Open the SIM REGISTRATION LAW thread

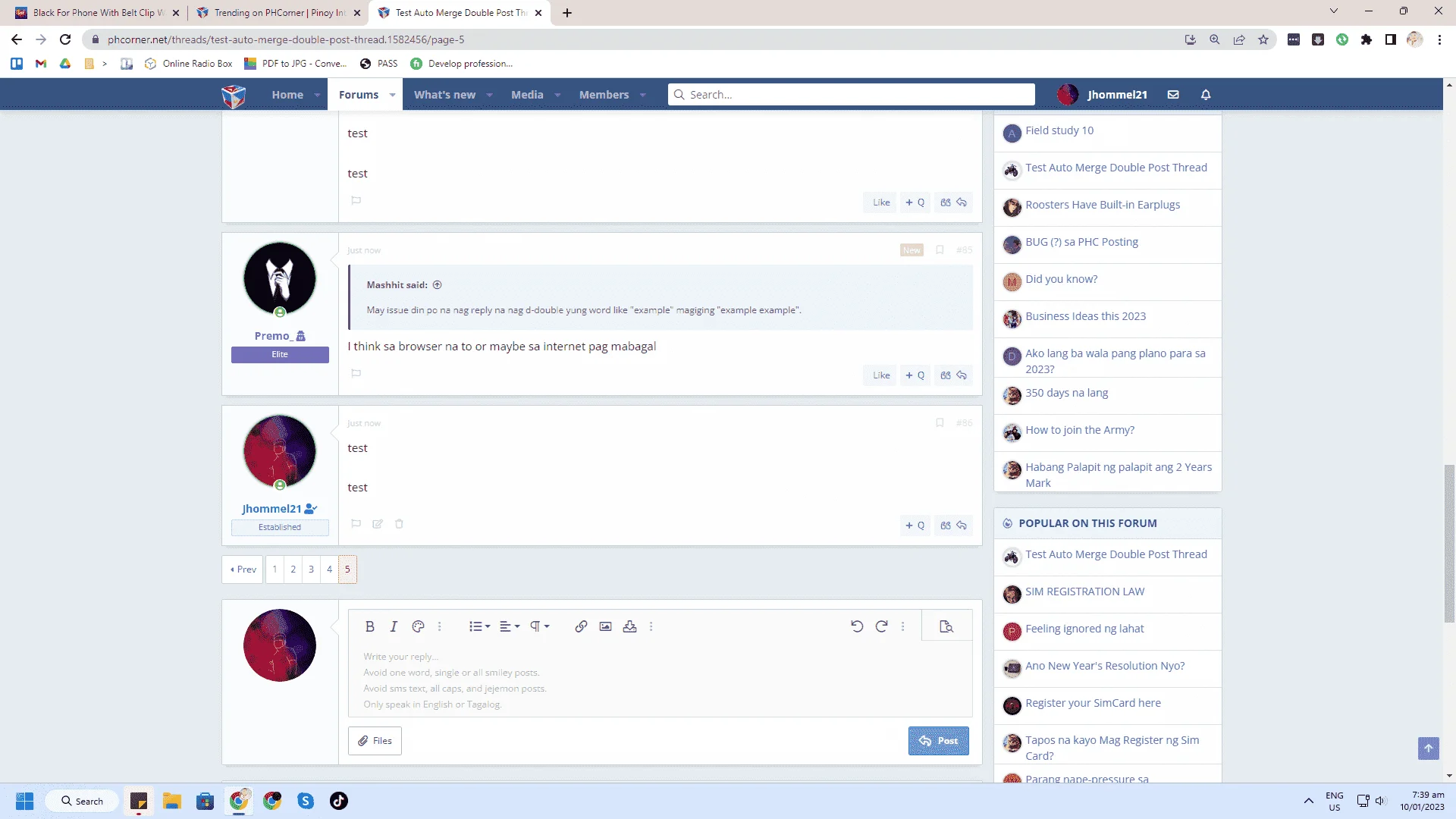(x=1084, y=591)
